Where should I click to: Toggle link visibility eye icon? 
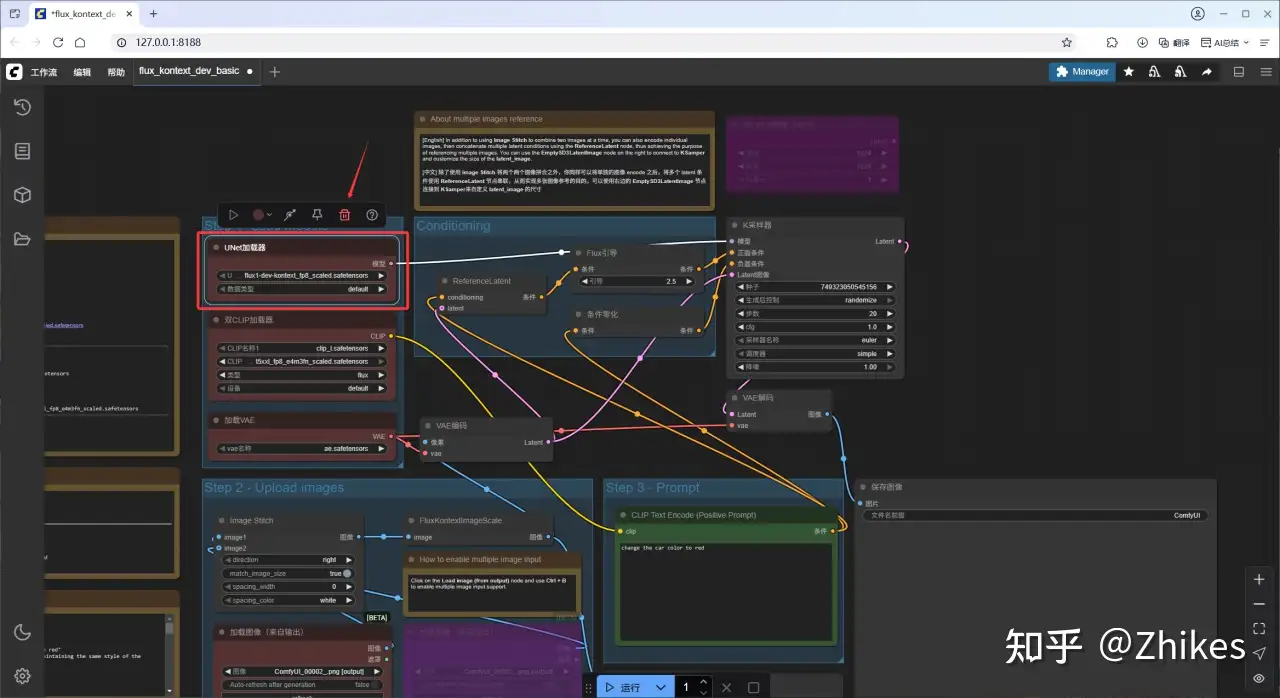point(1259,678)
